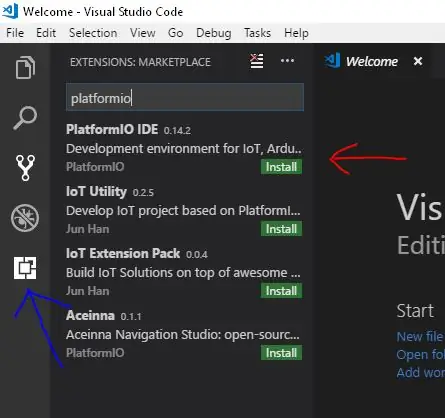Click the Welcome tab's VS Code icon
Viewport: 445px width, 418px height.
(333, 61)
